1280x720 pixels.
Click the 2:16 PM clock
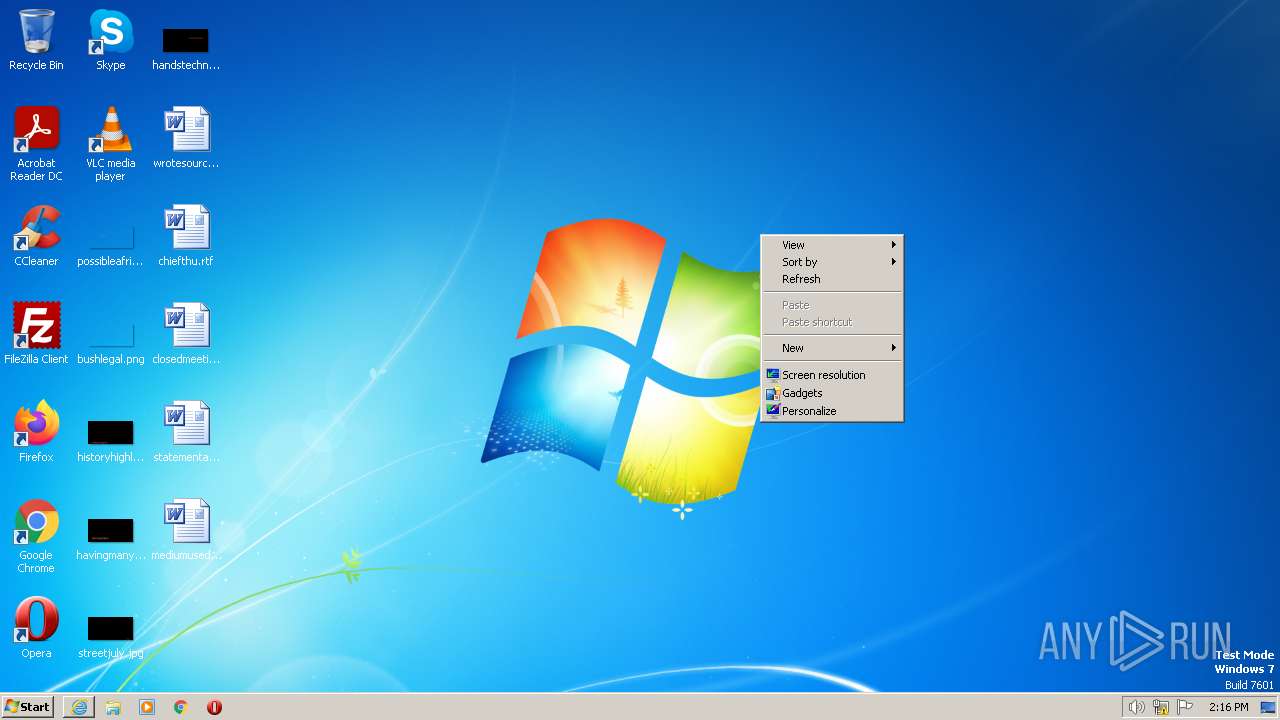(x=1228, y=707)
